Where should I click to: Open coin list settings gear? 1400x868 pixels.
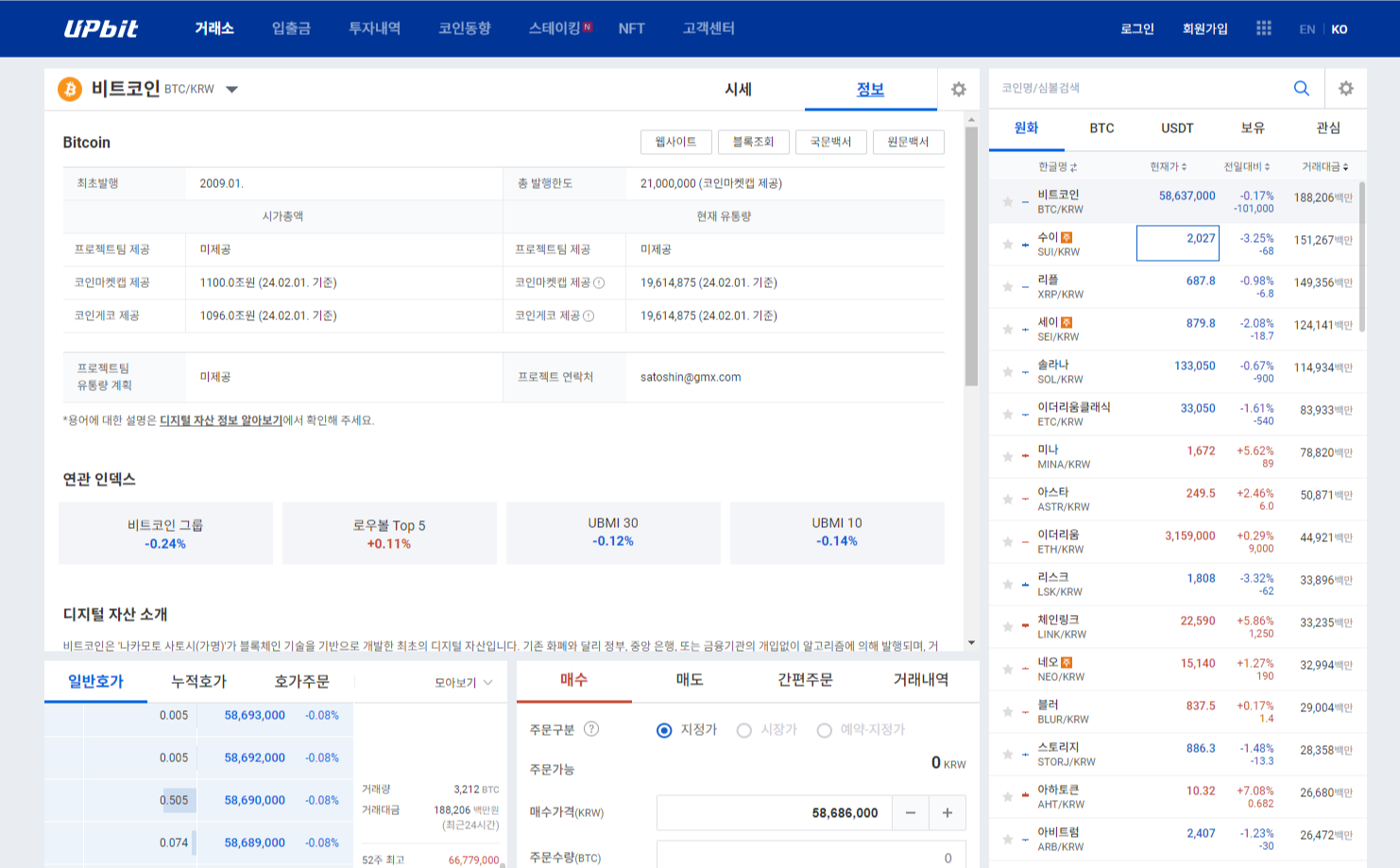[x=1346, y=88]
